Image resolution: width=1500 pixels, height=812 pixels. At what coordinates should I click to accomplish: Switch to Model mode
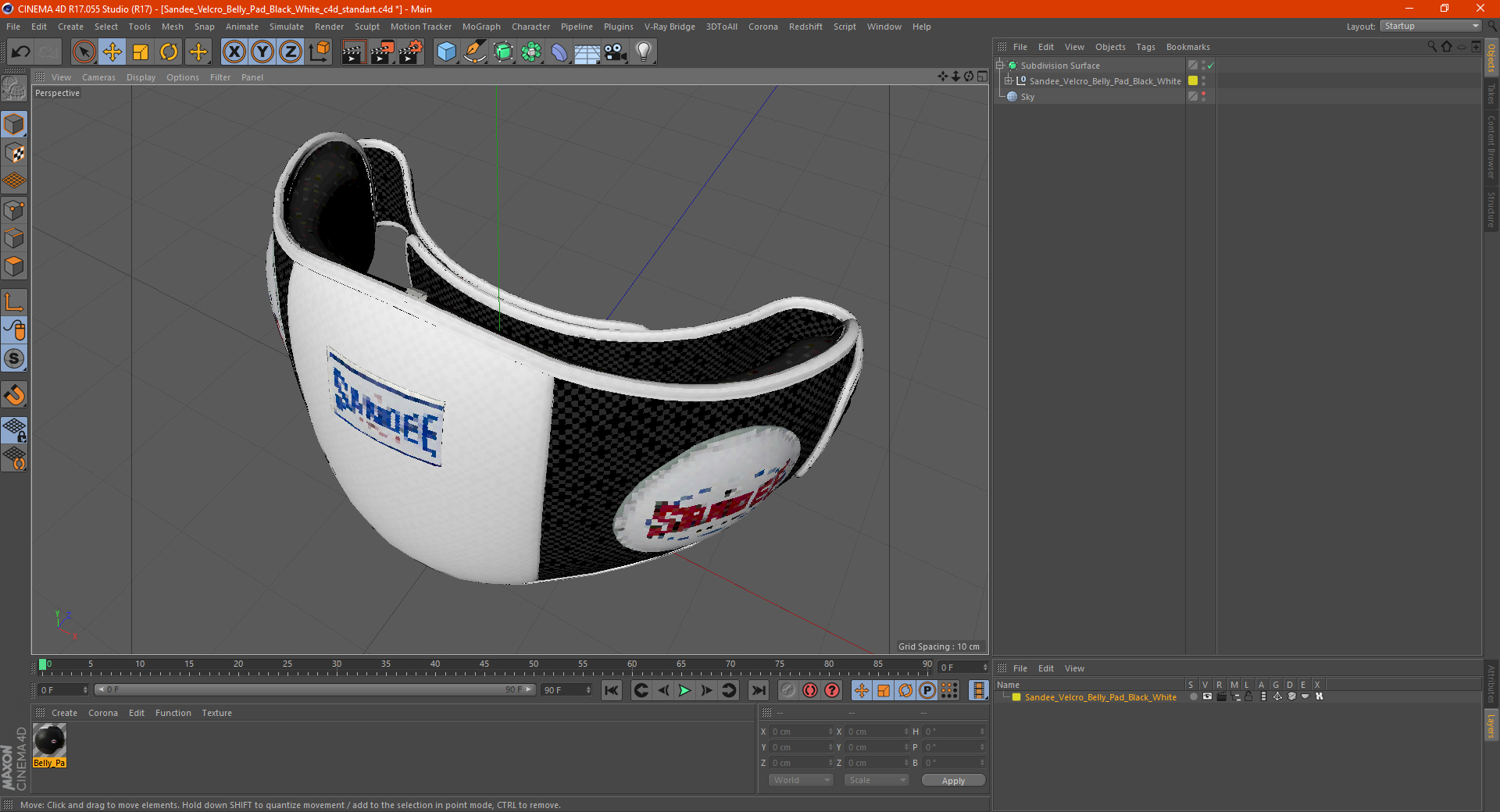pos(14,125)
